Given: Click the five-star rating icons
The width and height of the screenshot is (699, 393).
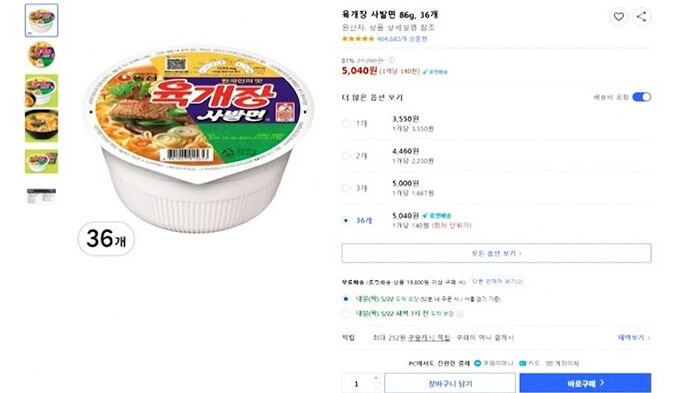Looking at the screenshot, I should 358,39.
